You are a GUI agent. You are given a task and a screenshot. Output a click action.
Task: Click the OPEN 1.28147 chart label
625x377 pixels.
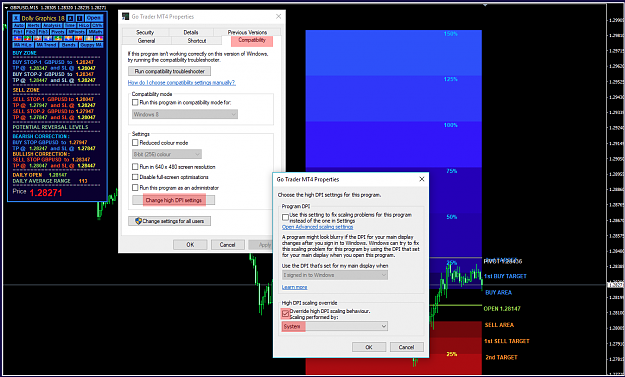point(502,308)
